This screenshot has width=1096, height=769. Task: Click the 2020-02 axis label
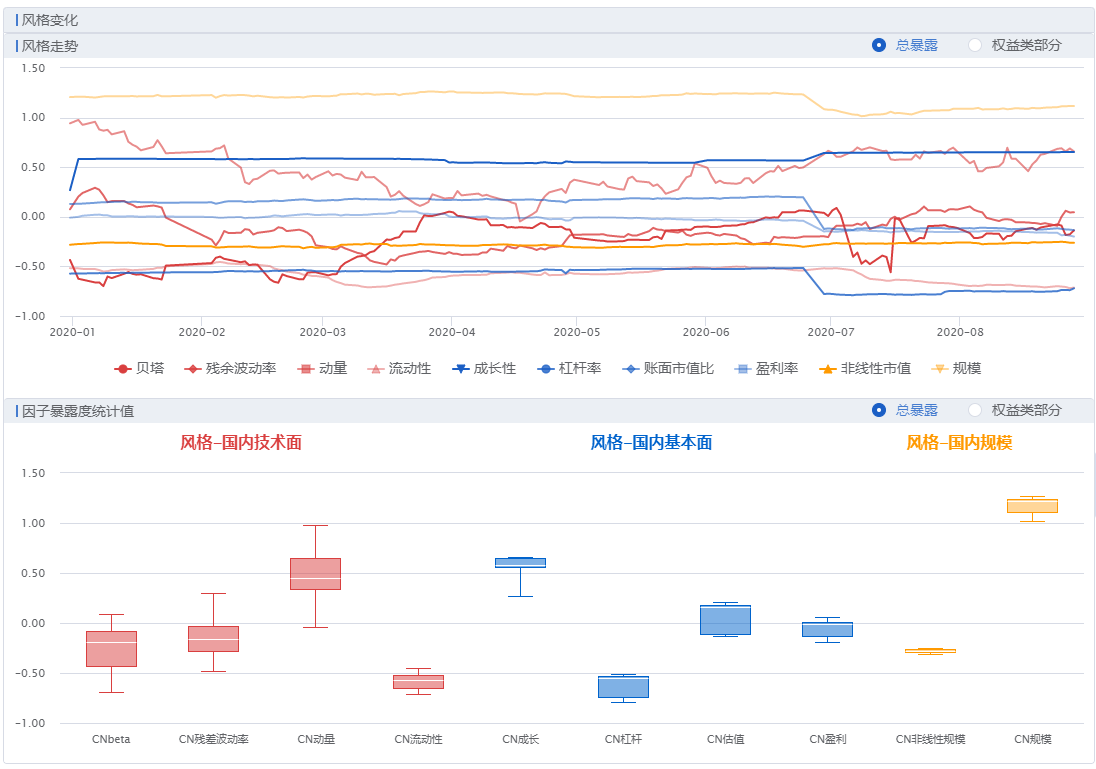[201, 332]
